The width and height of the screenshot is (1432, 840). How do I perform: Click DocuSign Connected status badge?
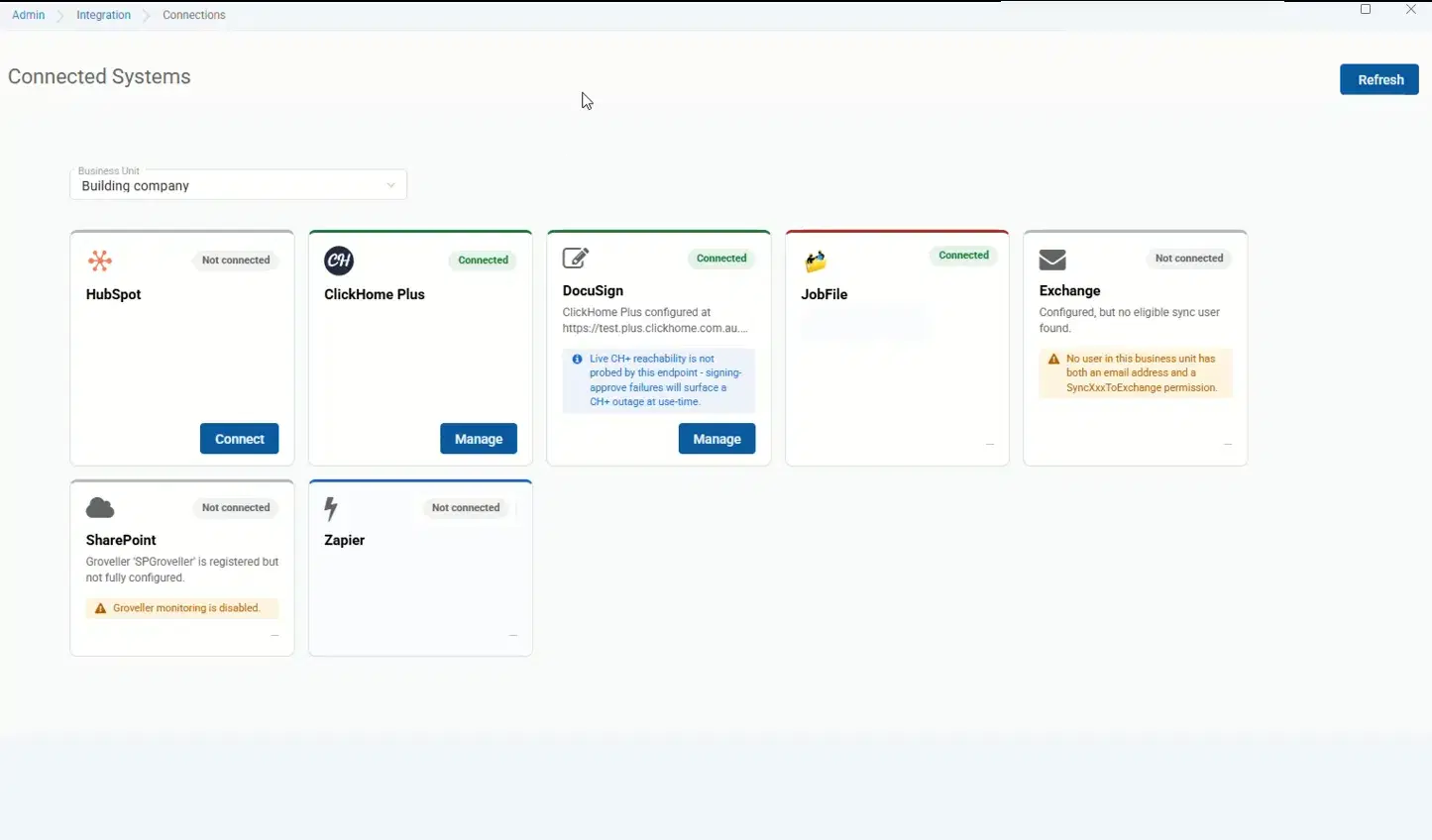[721, 259]
